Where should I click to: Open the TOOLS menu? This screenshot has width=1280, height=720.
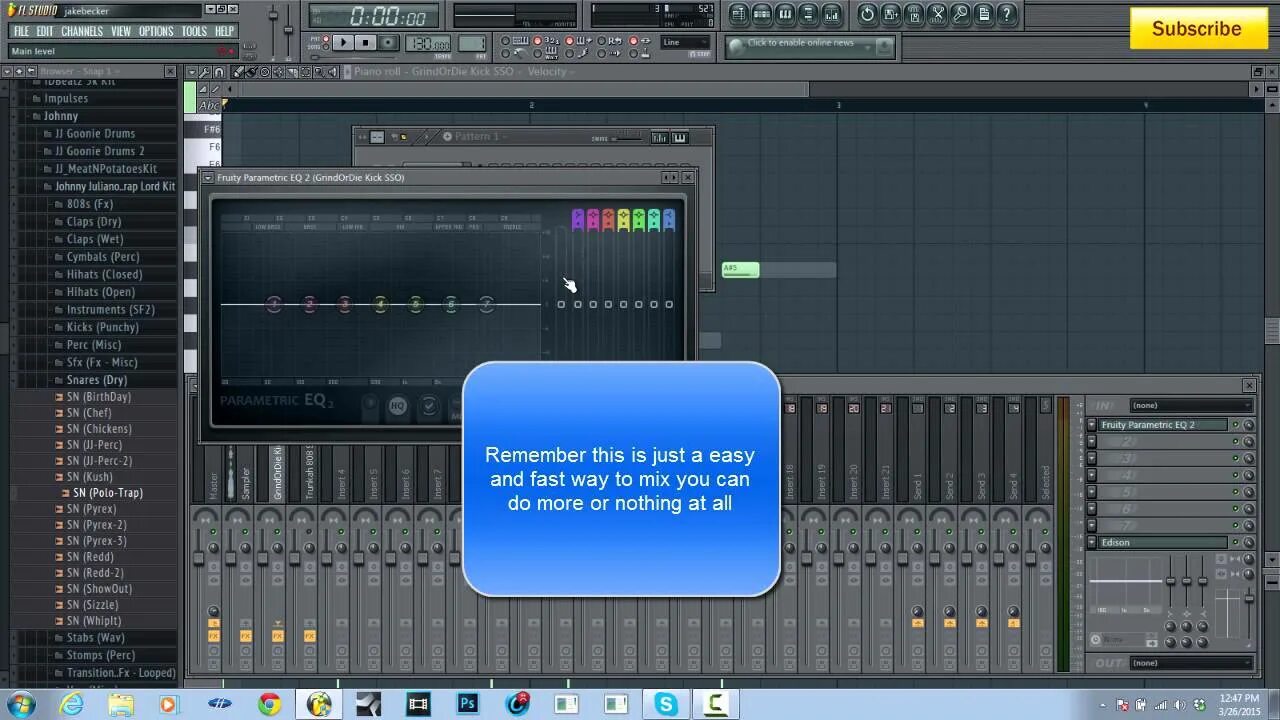tap(194, 31)
